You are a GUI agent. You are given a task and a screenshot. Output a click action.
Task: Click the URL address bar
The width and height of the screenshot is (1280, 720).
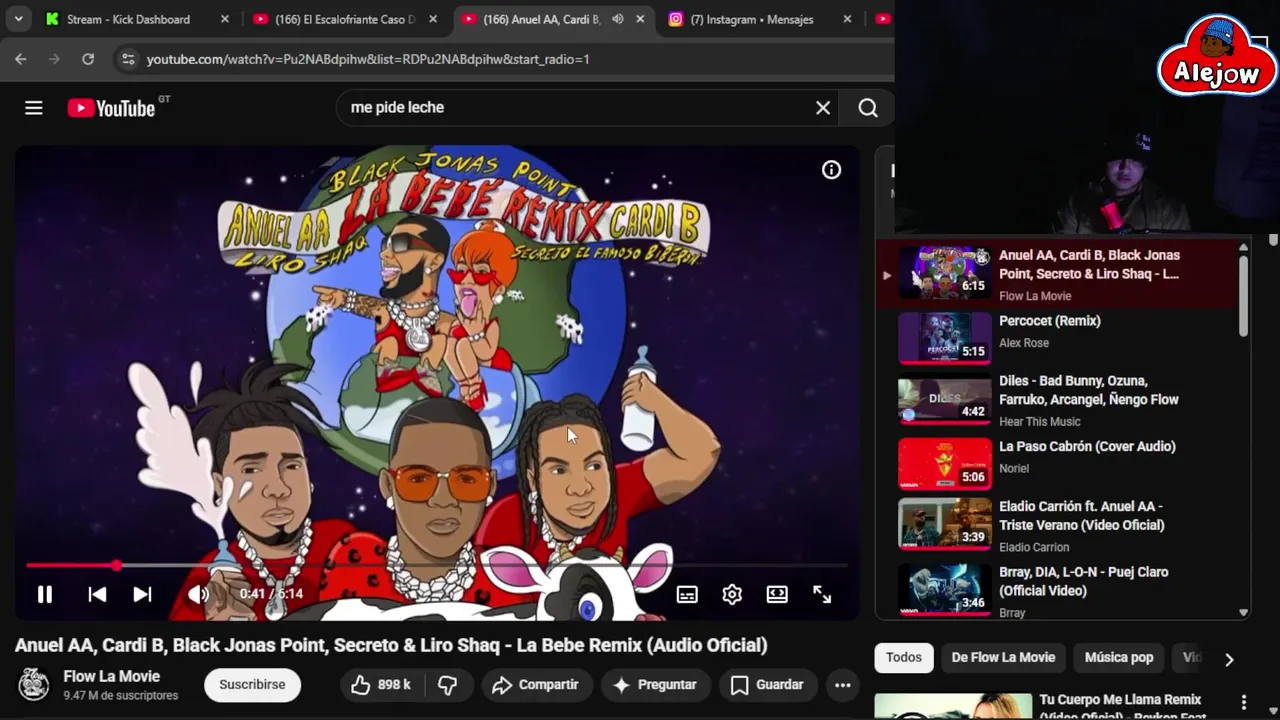pos(500,60)
